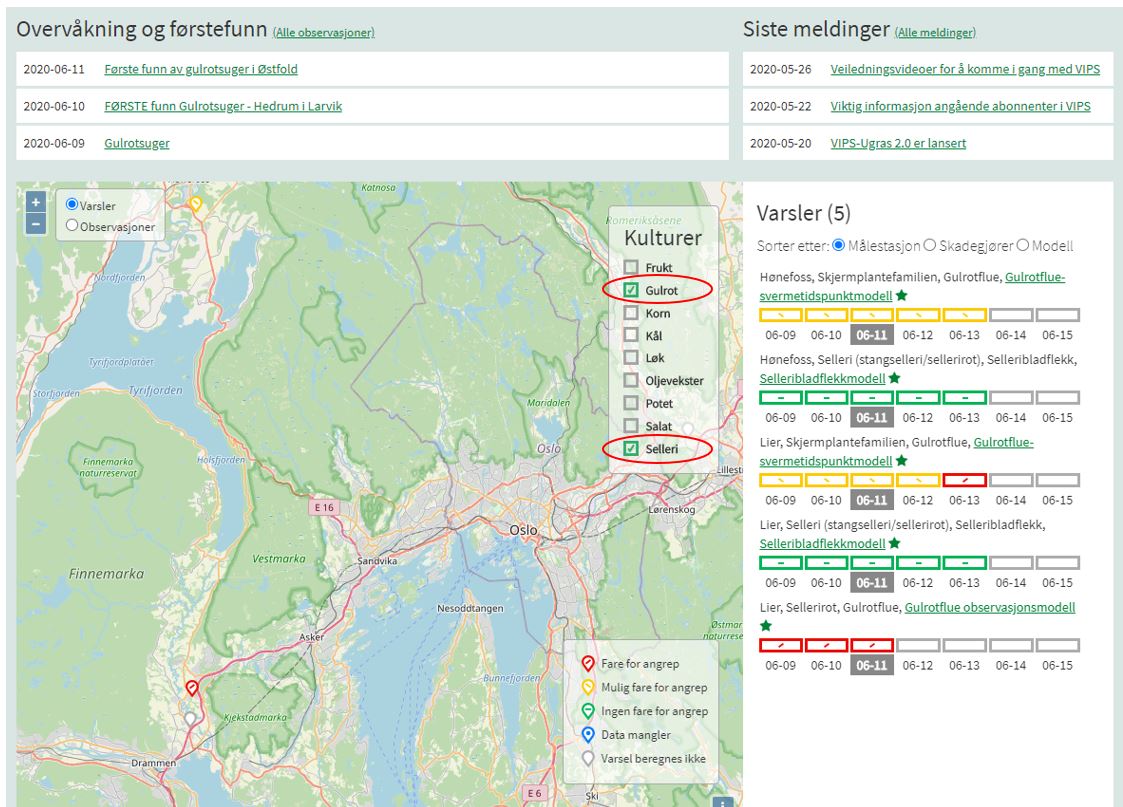Click the highlighted 06-11 date in Lier Gulrotflue observasjonsmodell row
The height and width of the screenshot is (807, 1123).
click(x=872, y=665)
